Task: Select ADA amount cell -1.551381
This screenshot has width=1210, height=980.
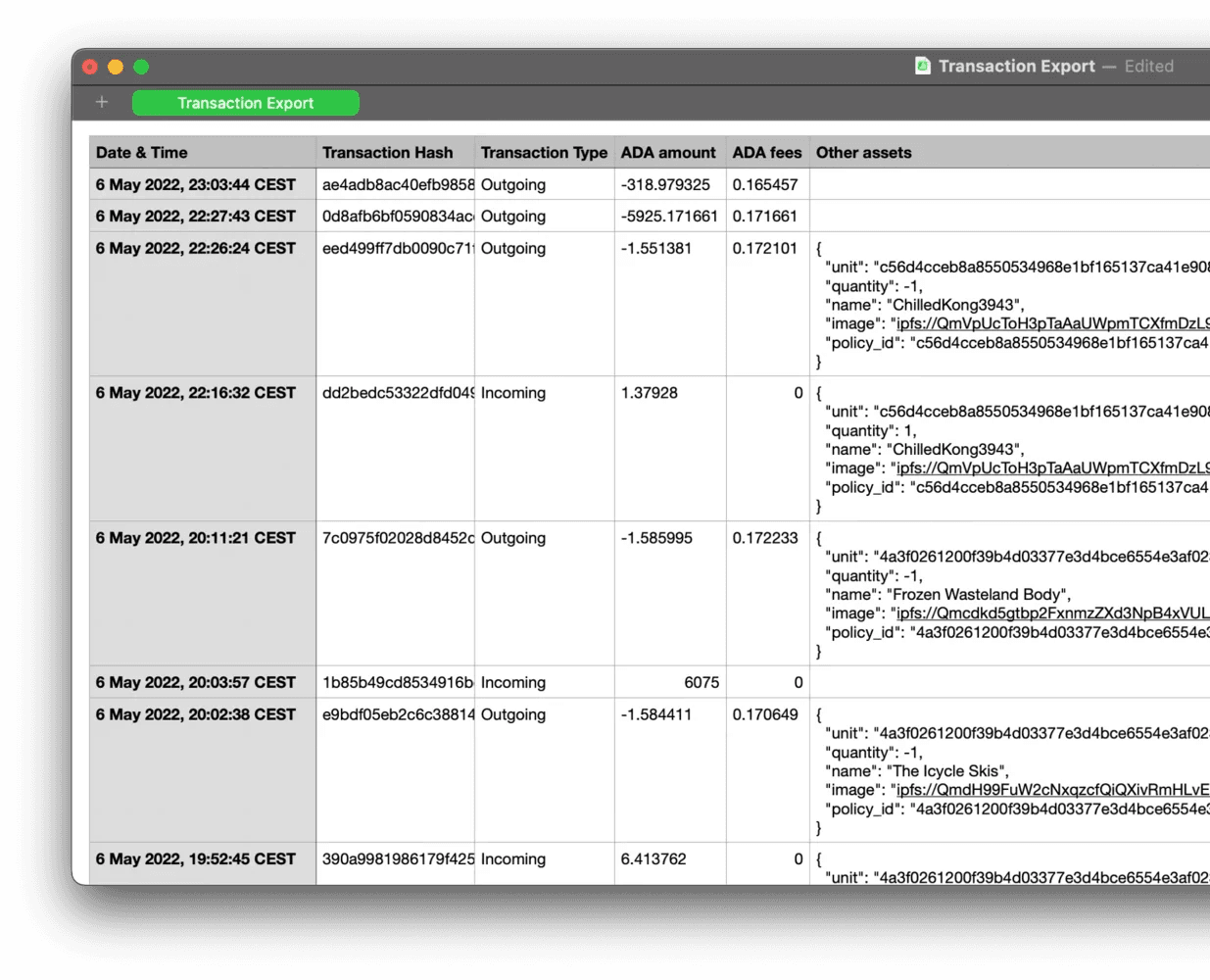Action: point(670,304)
